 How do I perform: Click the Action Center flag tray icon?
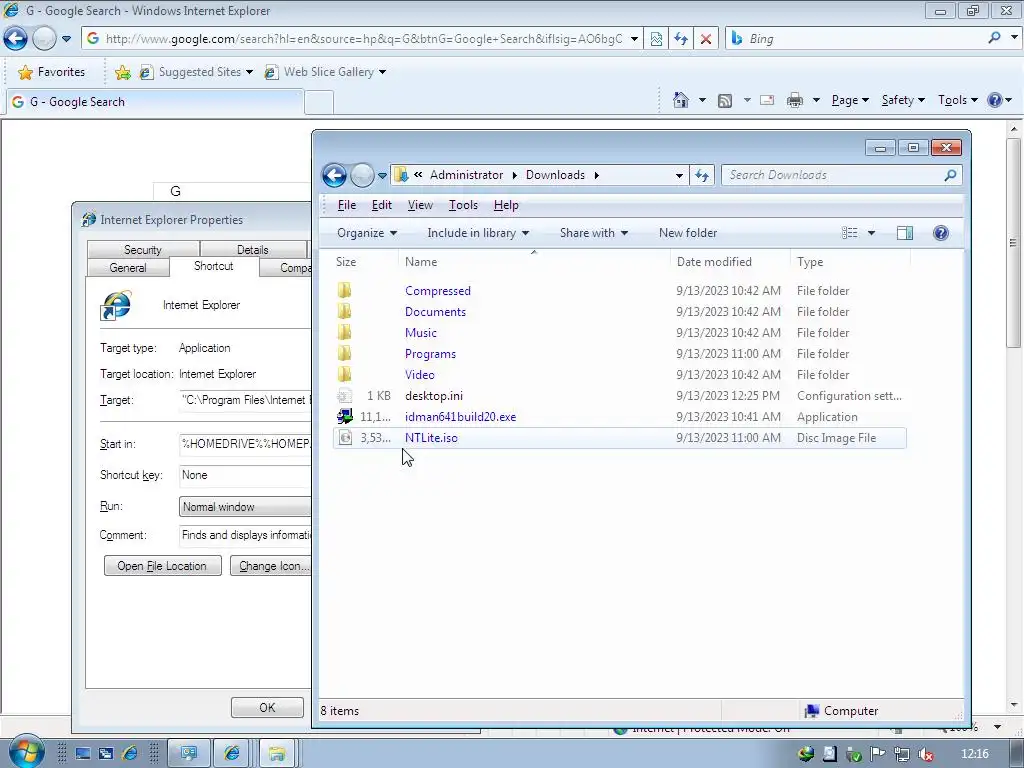[878, 754]
